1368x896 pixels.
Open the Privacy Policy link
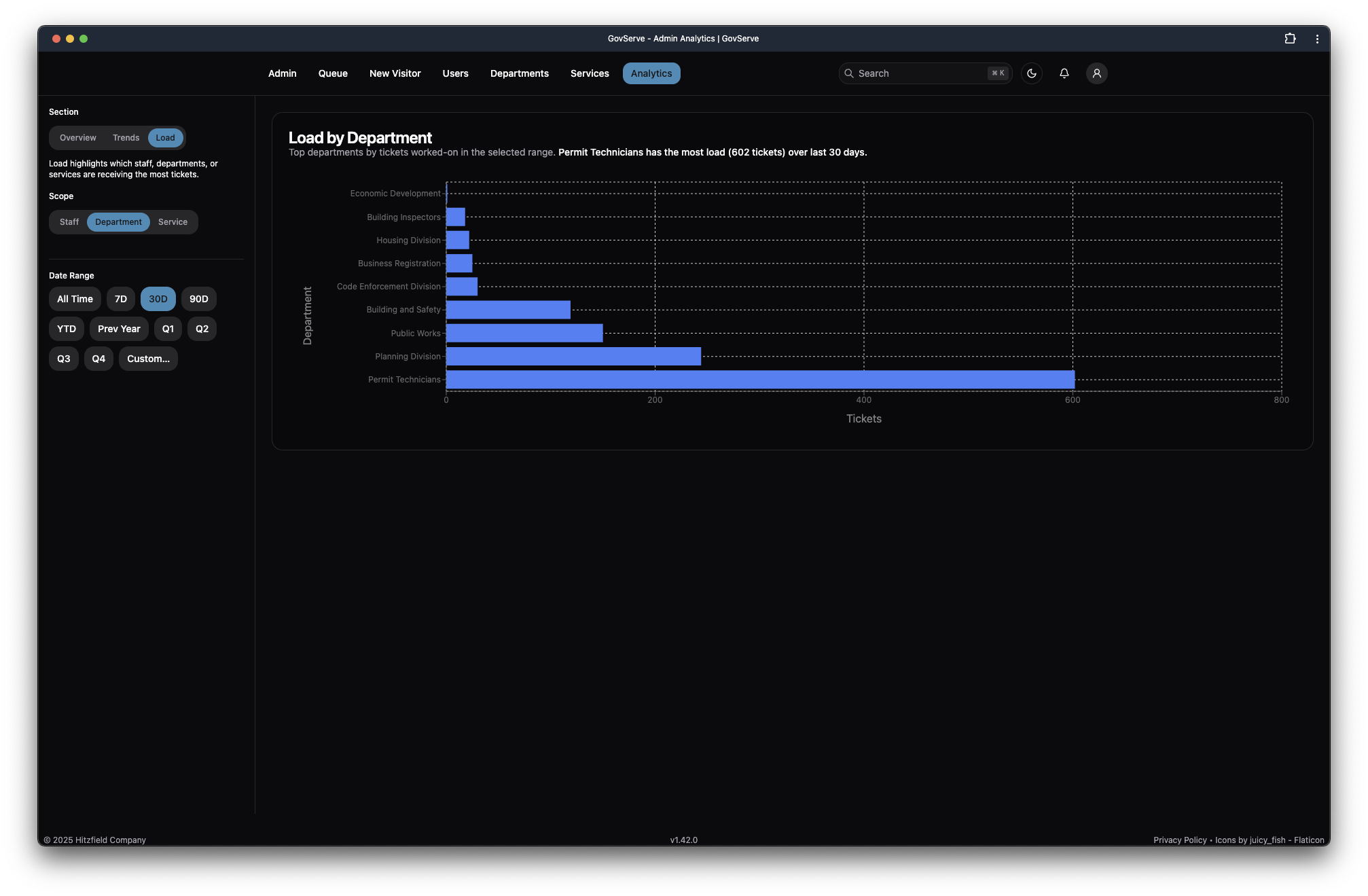tap(1179, 840)
